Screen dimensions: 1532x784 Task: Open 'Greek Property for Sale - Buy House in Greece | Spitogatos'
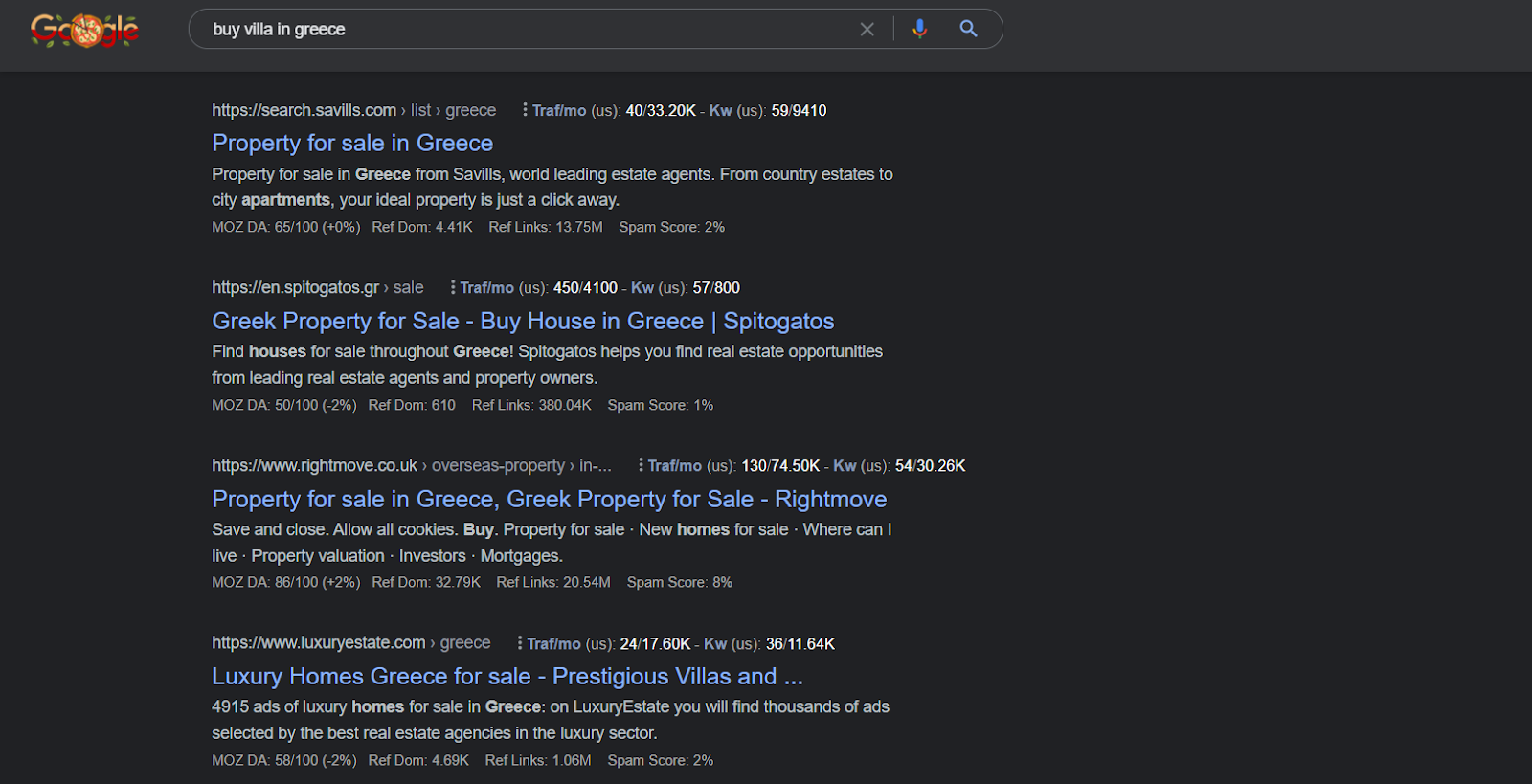pos(523,321)
